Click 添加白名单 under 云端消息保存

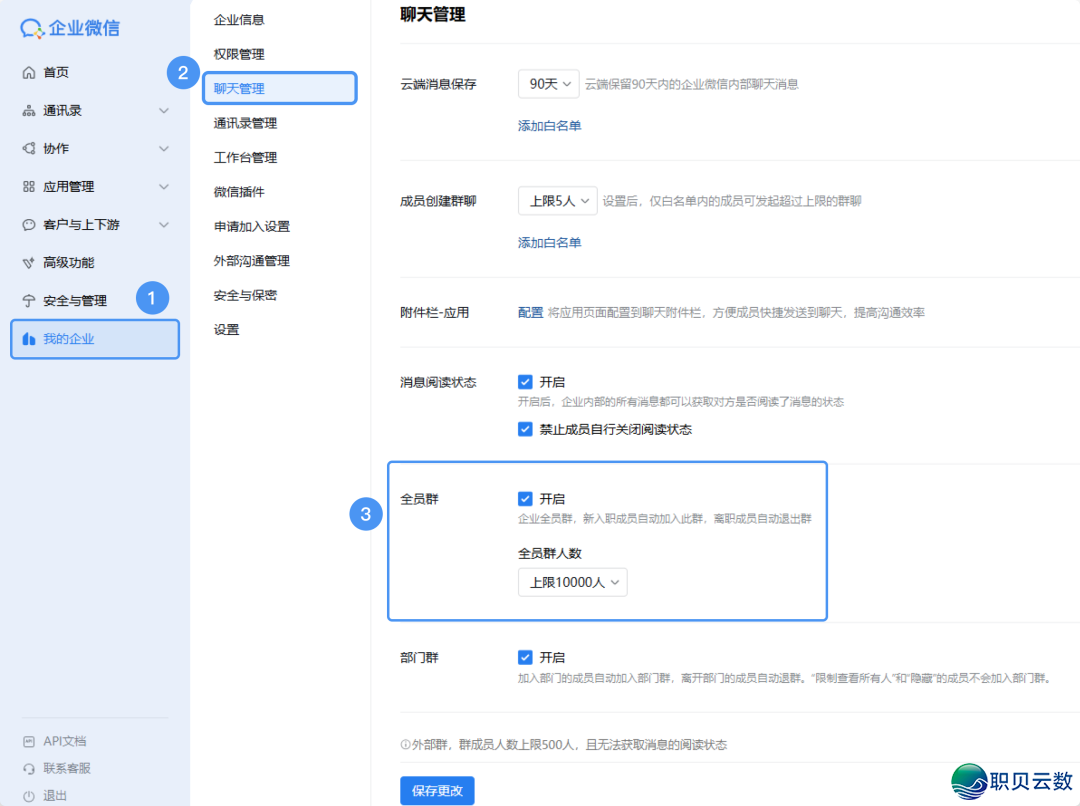549,126
